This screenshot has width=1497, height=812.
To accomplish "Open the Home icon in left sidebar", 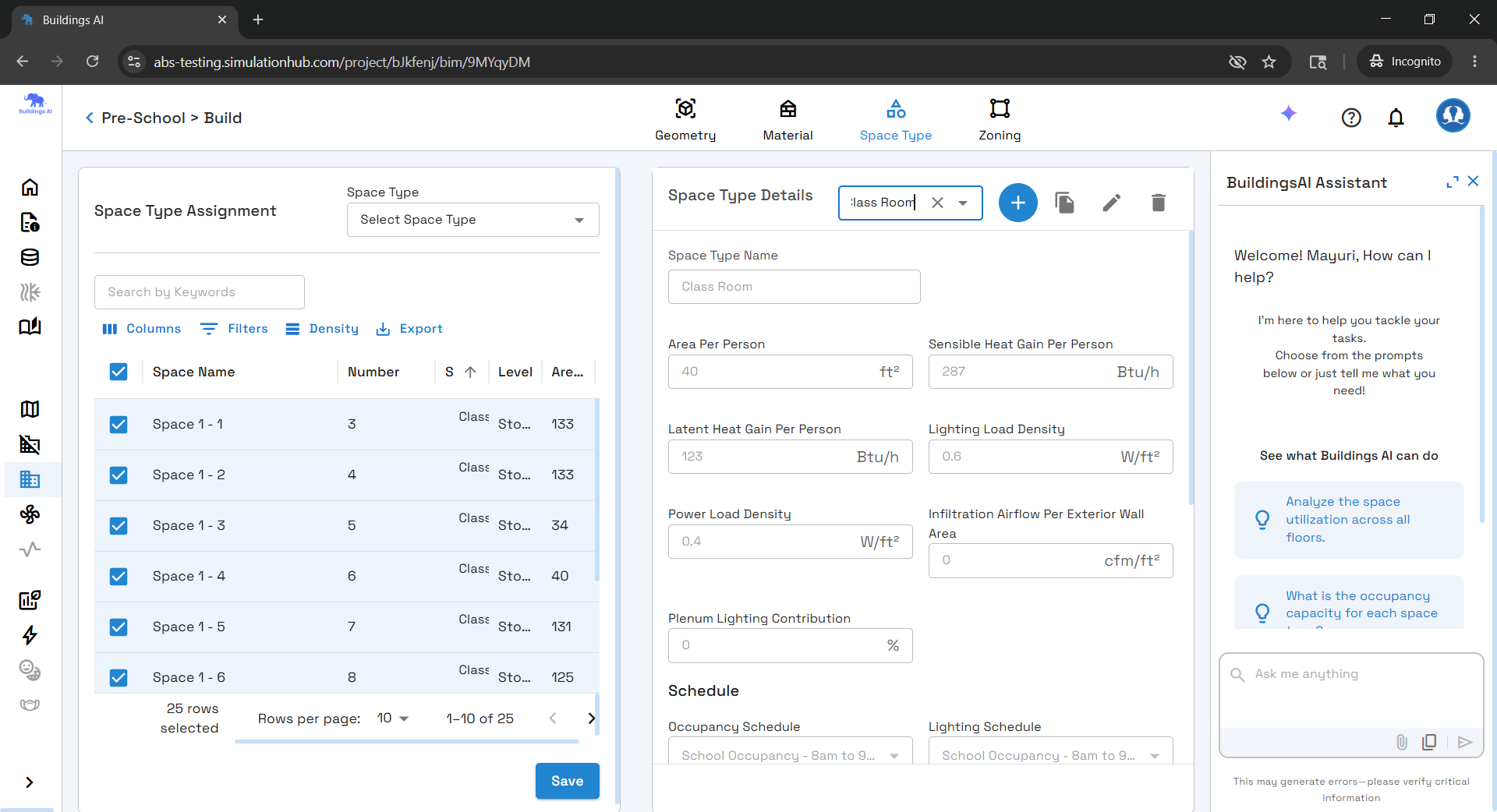I will click(30, 187).
